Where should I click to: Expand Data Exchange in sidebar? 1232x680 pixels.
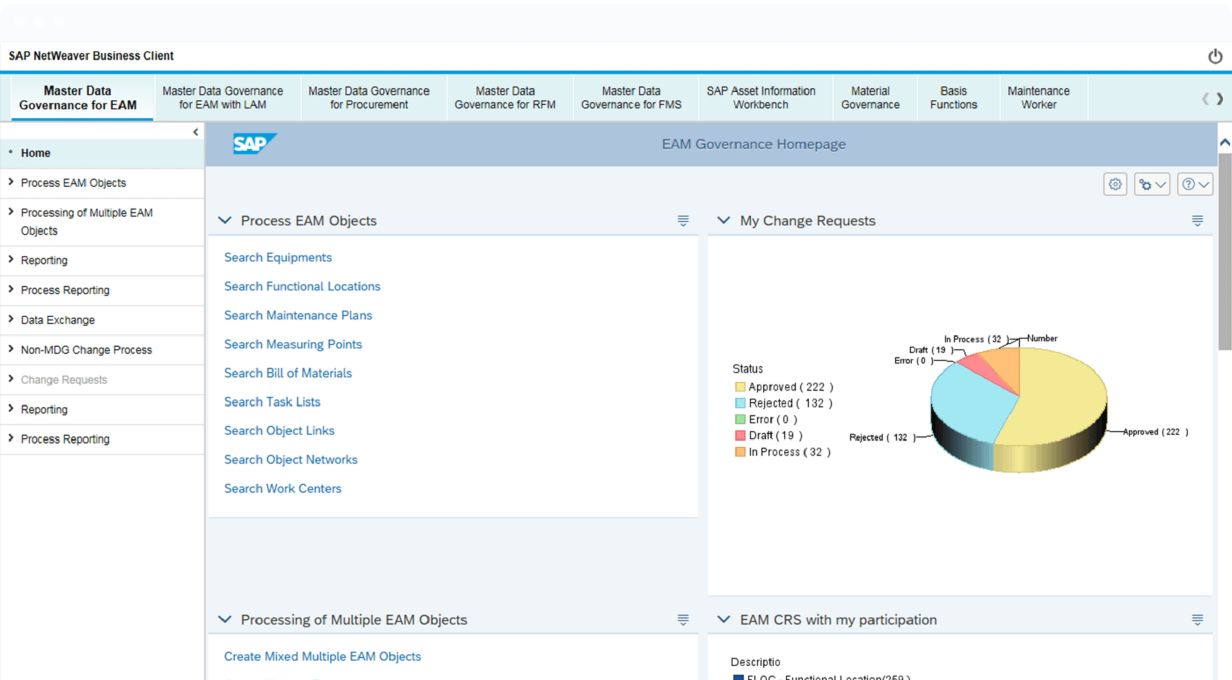click(57, 320)
